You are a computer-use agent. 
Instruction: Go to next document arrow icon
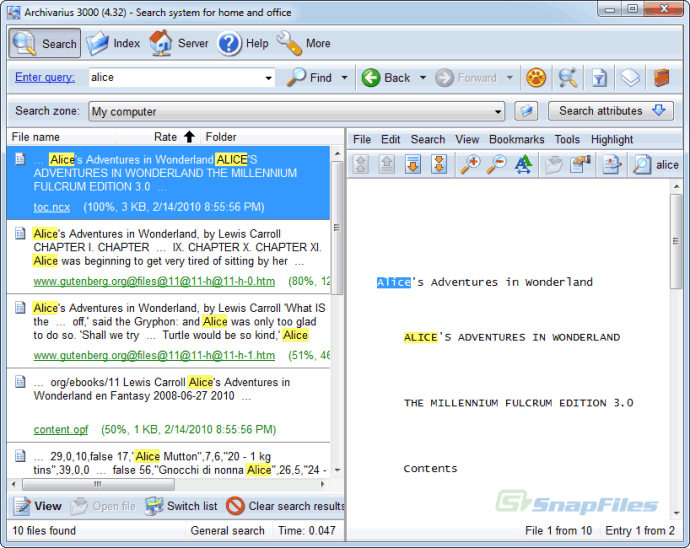[413, 165]
